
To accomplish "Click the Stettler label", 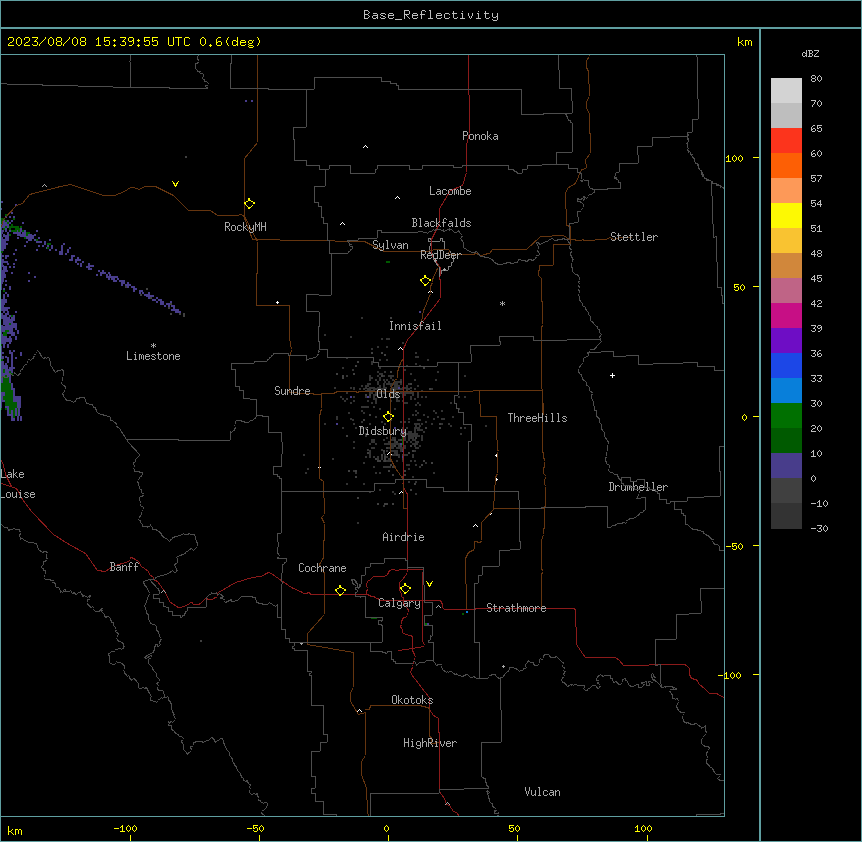I will click(x=634, y=237).
